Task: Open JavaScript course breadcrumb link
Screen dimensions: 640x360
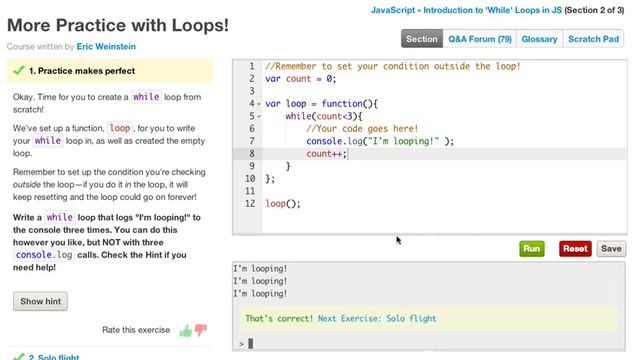Action: [393, 10]
